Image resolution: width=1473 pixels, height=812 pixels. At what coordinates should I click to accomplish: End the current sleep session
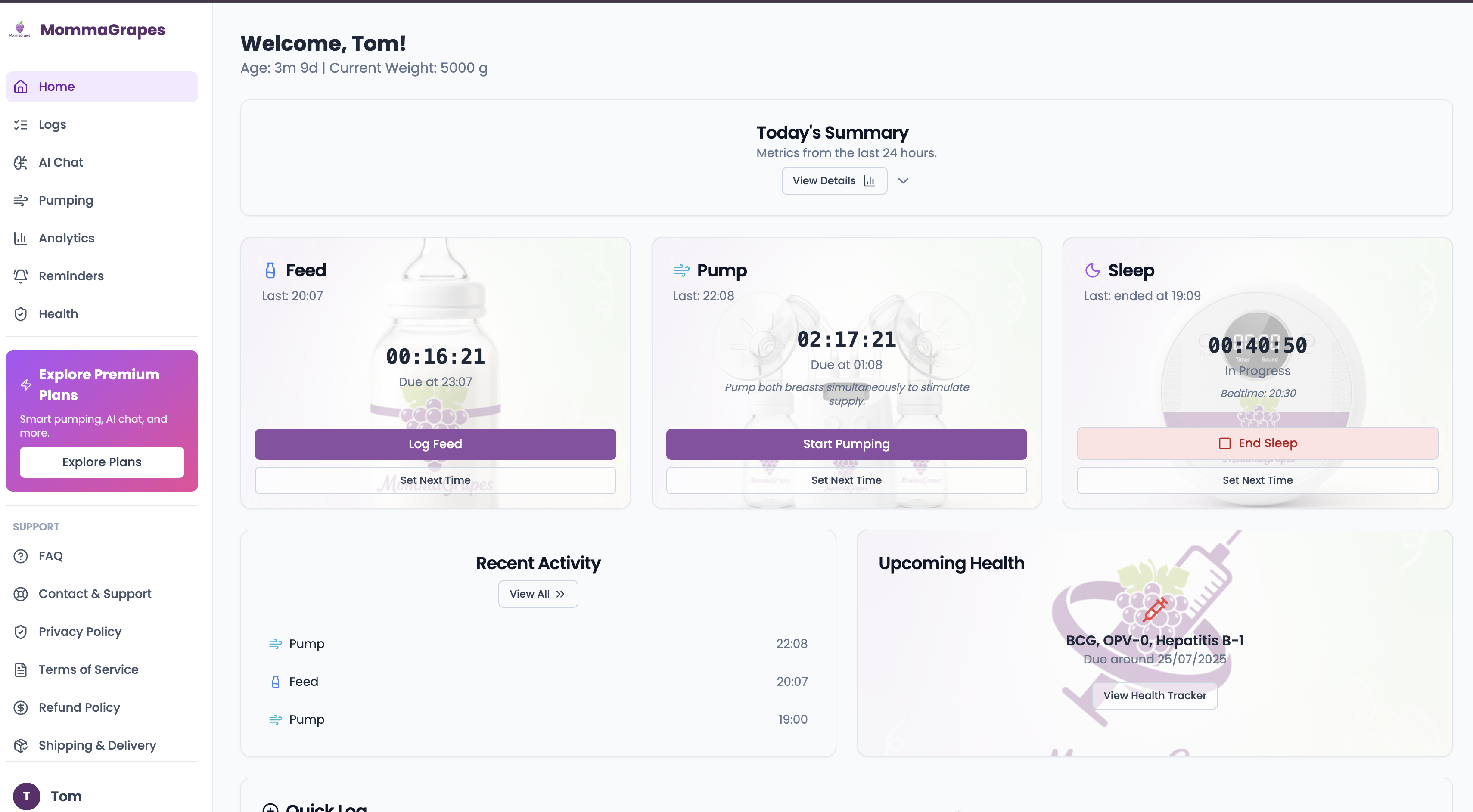1257,443
